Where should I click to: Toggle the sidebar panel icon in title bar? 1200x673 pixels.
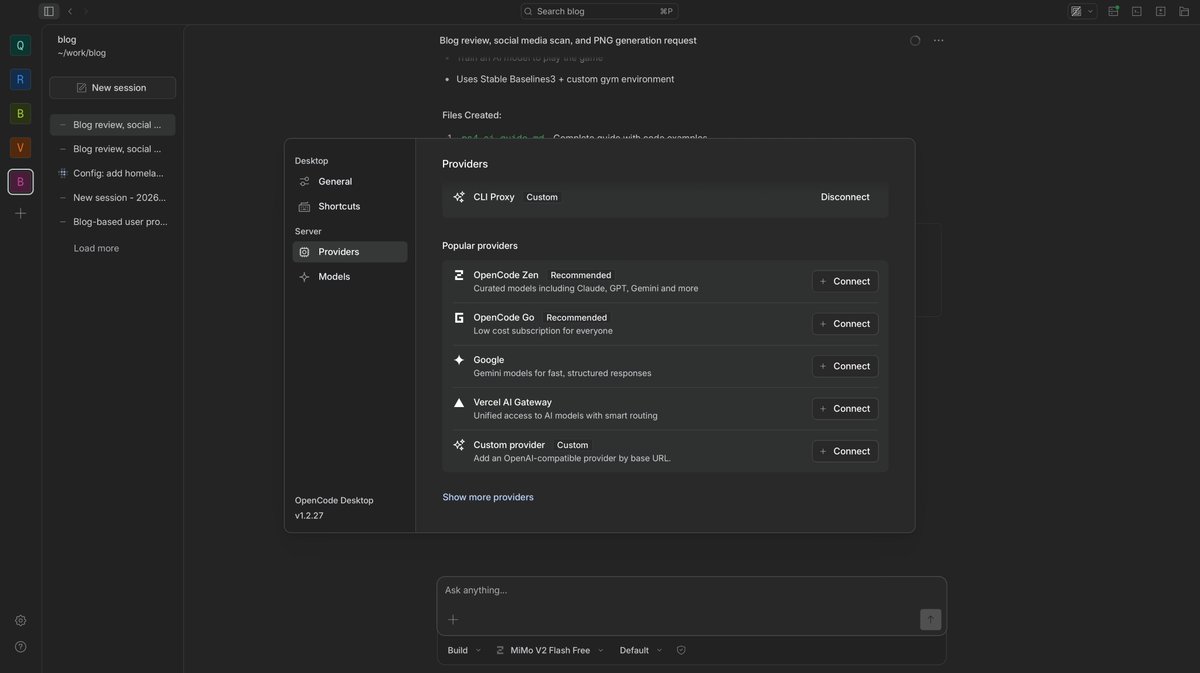tap(48, 11)
